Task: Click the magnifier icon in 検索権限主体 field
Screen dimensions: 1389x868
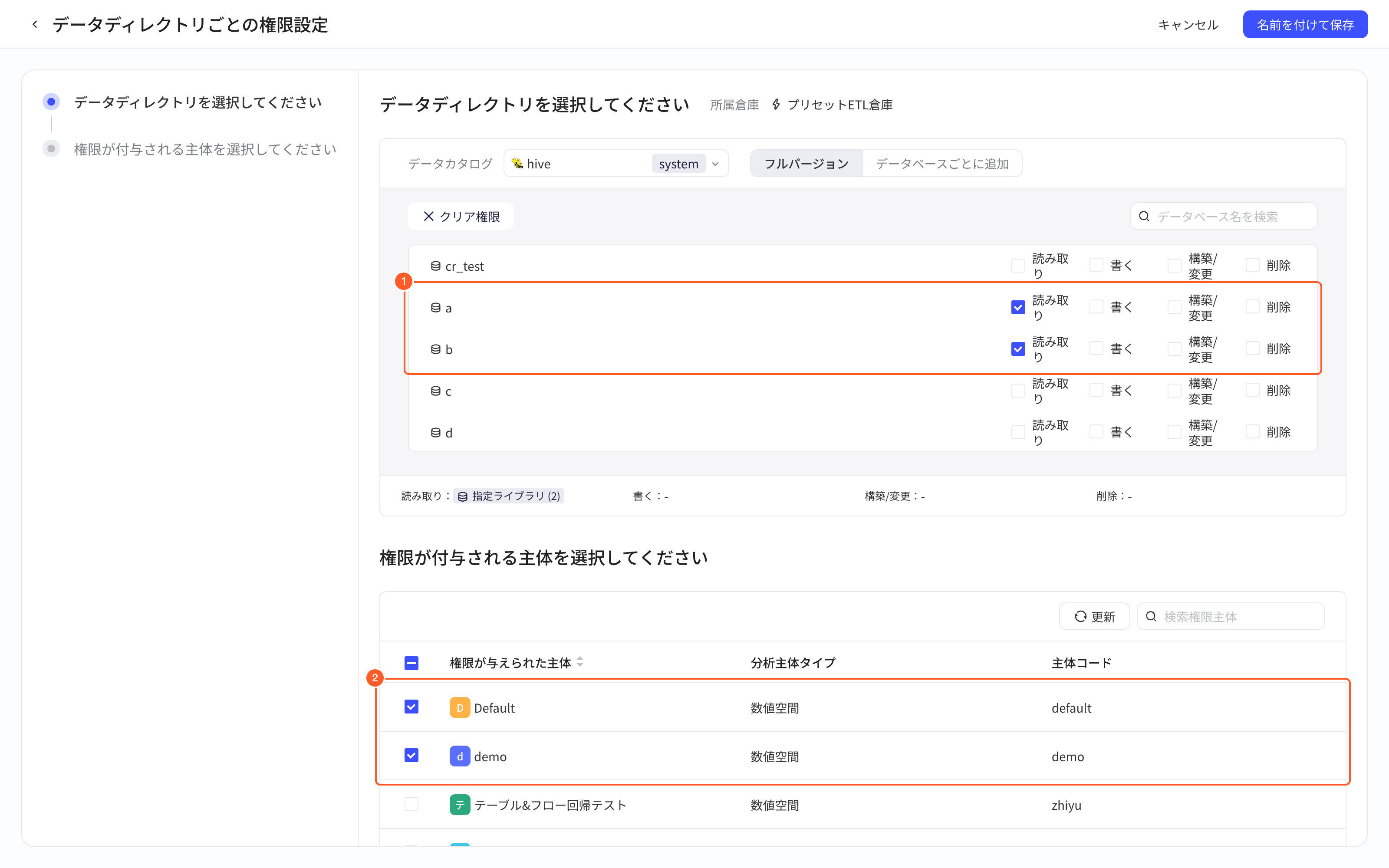Action: 1151,617
